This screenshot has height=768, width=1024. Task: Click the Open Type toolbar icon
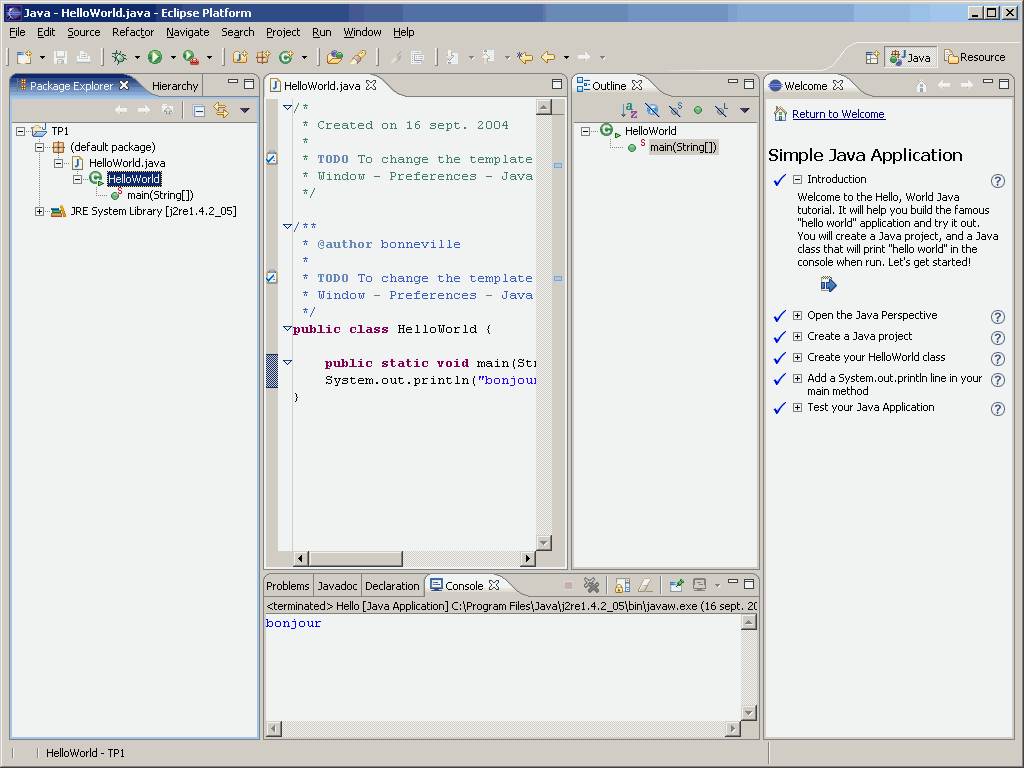[x=334, y=57]
